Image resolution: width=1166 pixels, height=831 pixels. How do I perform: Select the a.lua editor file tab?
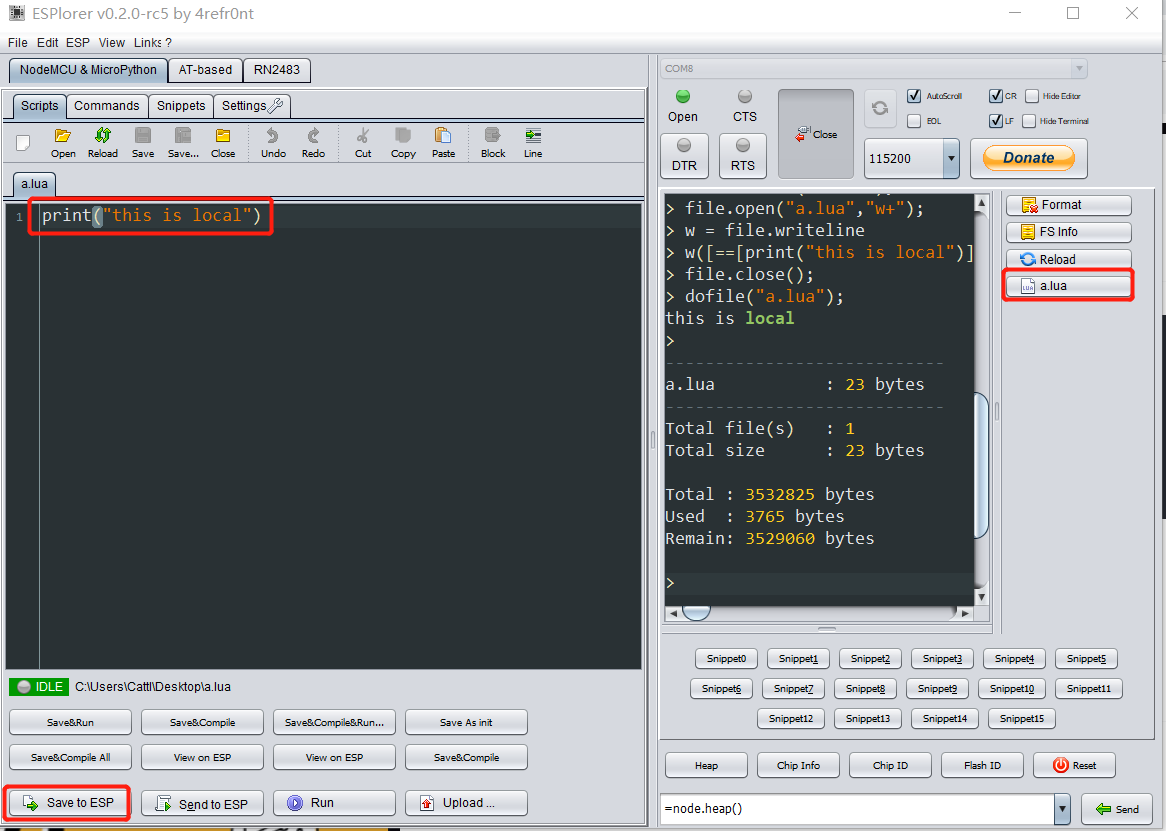click(34, 184)
